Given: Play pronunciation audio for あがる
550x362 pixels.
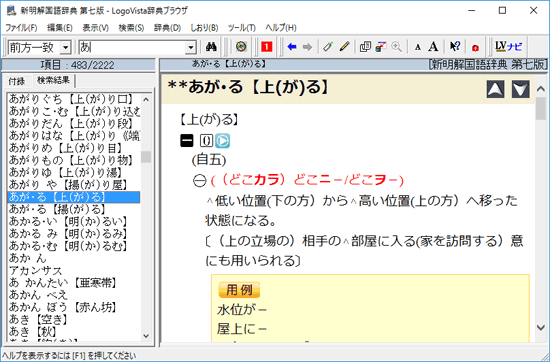Looking at the screenshot, I should click(222, 141).
